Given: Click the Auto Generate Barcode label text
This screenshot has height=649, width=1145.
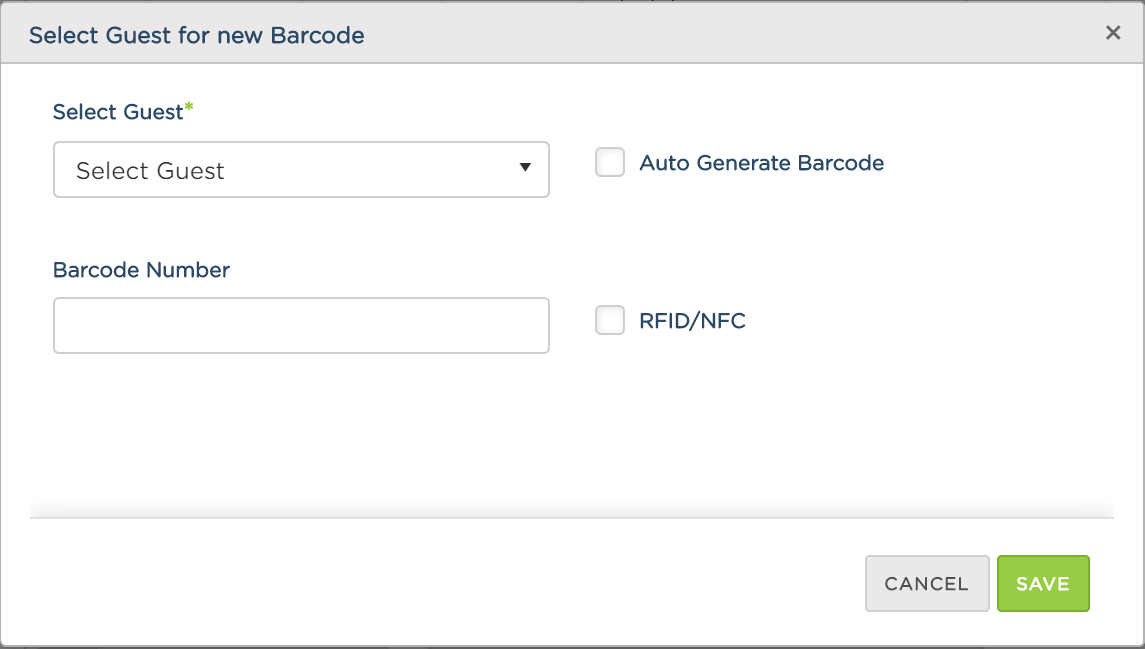Looking at the screenshot, I should pos(762,163).
